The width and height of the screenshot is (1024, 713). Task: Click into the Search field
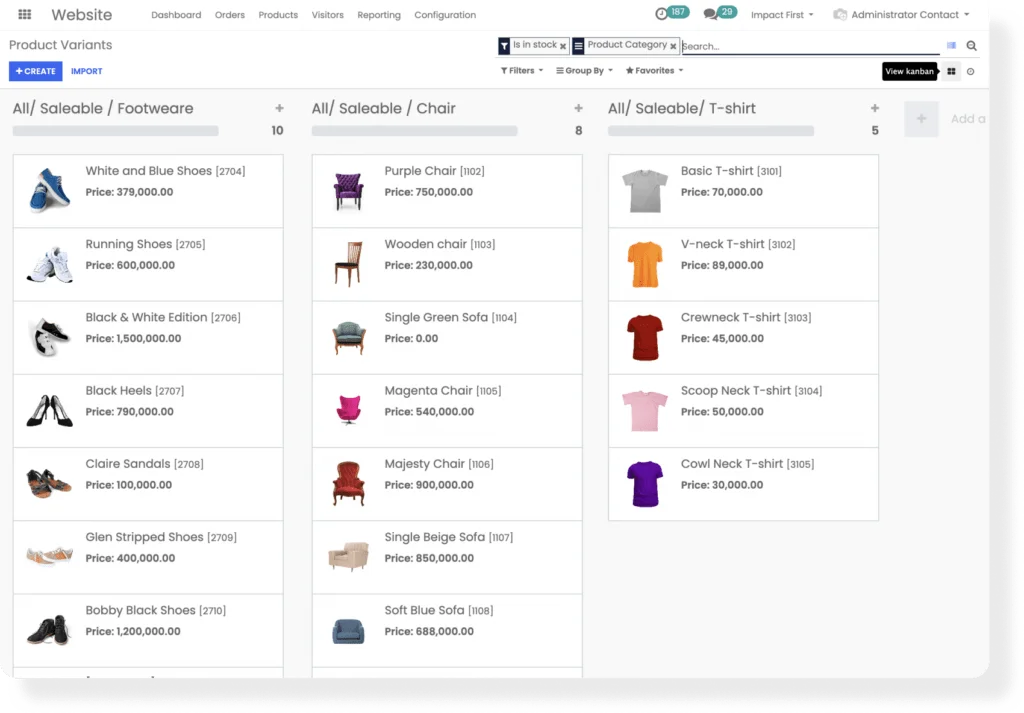coord(810,46)
